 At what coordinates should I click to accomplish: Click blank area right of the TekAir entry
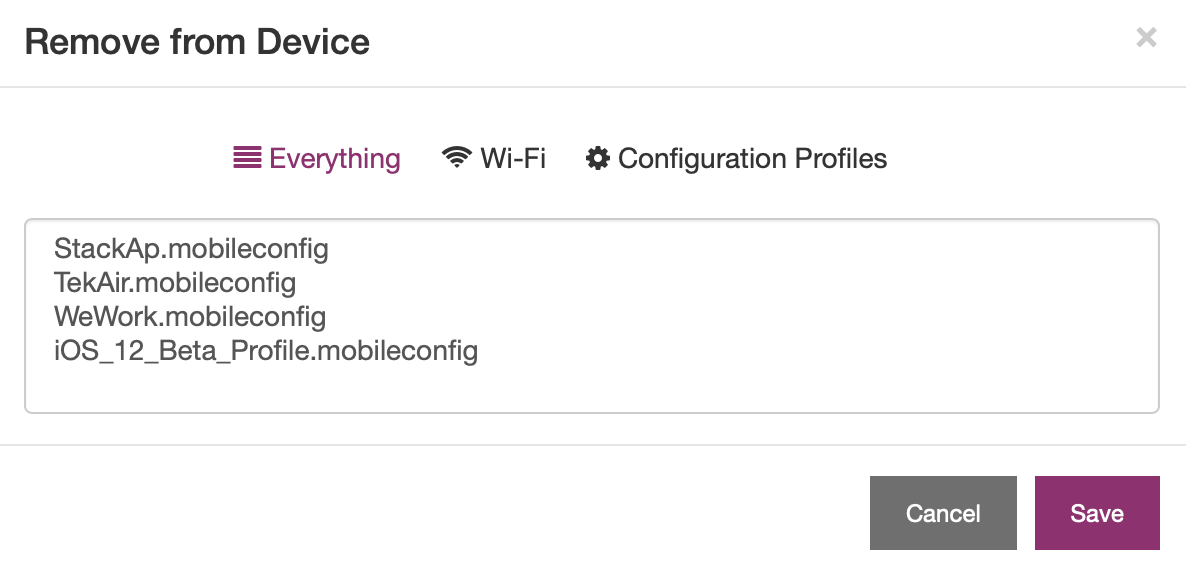tap(726, 282)
